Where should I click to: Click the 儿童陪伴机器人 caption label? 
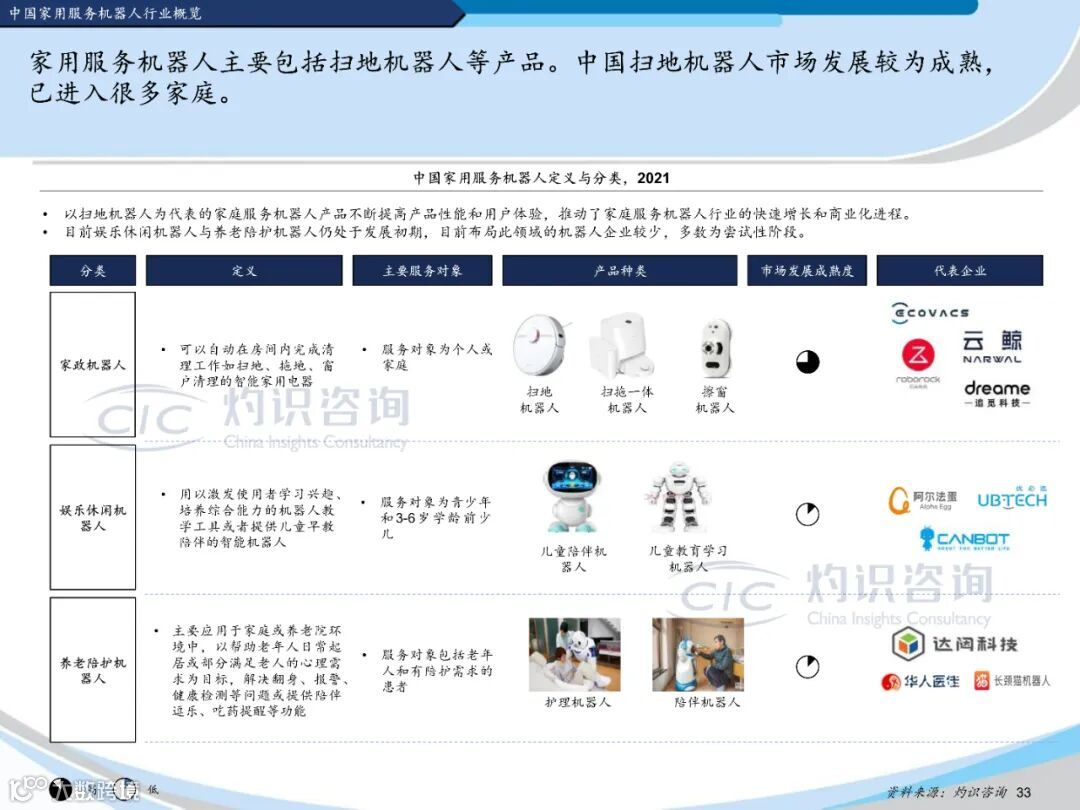(573, 559)
